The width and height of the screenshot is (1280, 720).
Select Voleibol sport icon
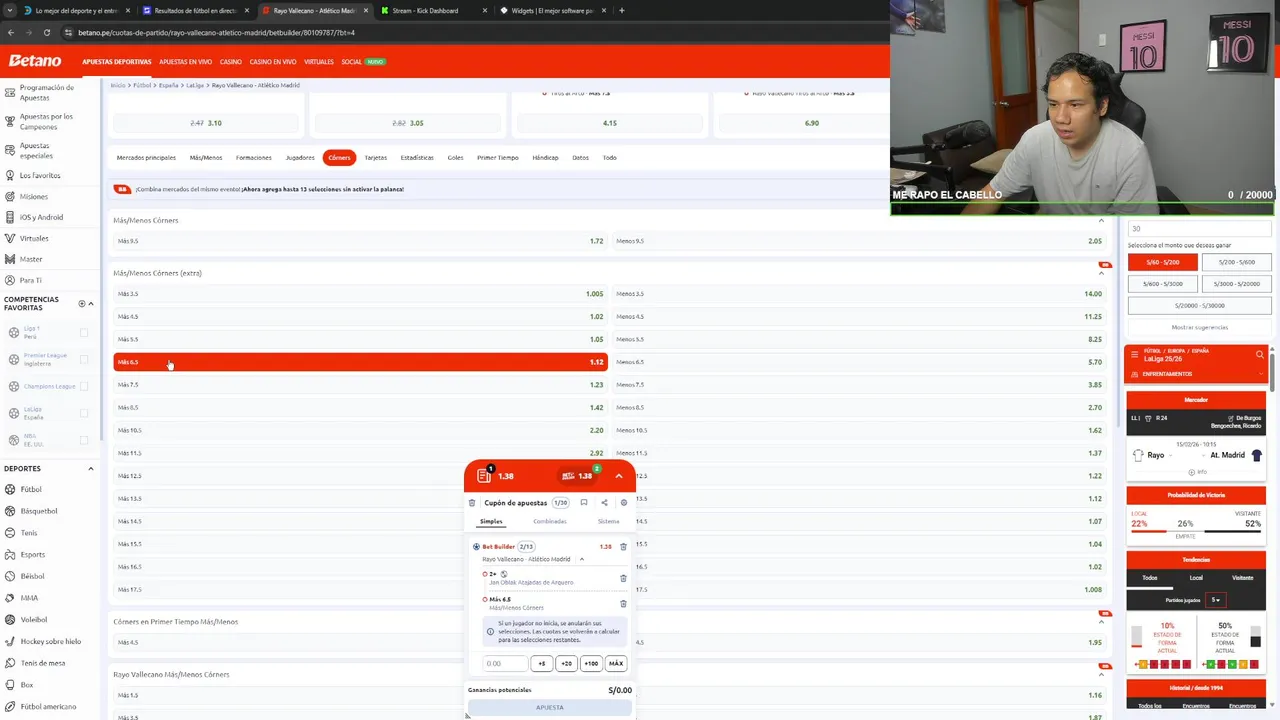pos(10,619)
